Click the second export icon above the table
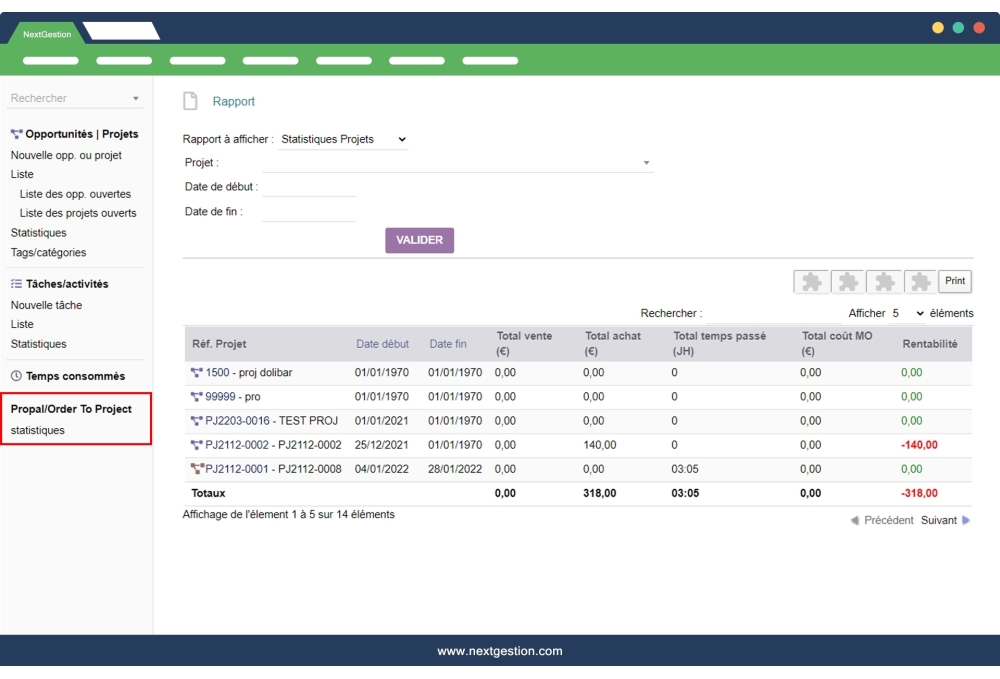Screen dimensions: 1000x679 (846, 281)
